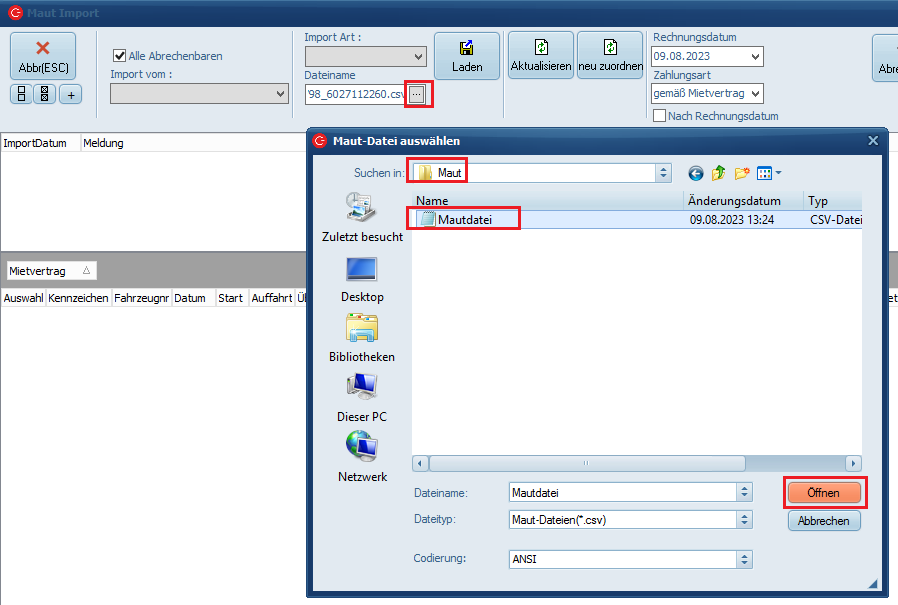Click the Aktualisieren refresh button

click(541, 56)
